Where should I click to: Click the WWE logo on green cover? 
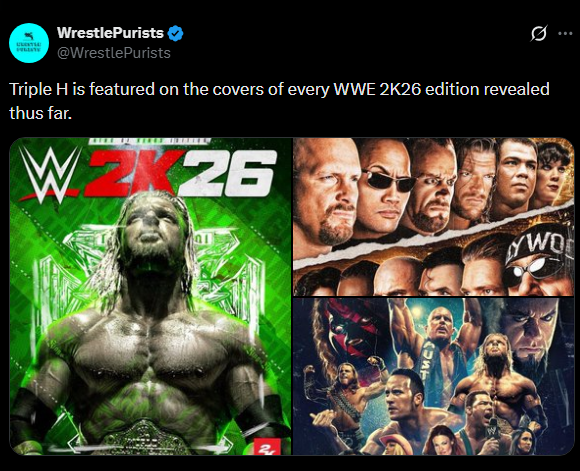(x=51, y=173)
